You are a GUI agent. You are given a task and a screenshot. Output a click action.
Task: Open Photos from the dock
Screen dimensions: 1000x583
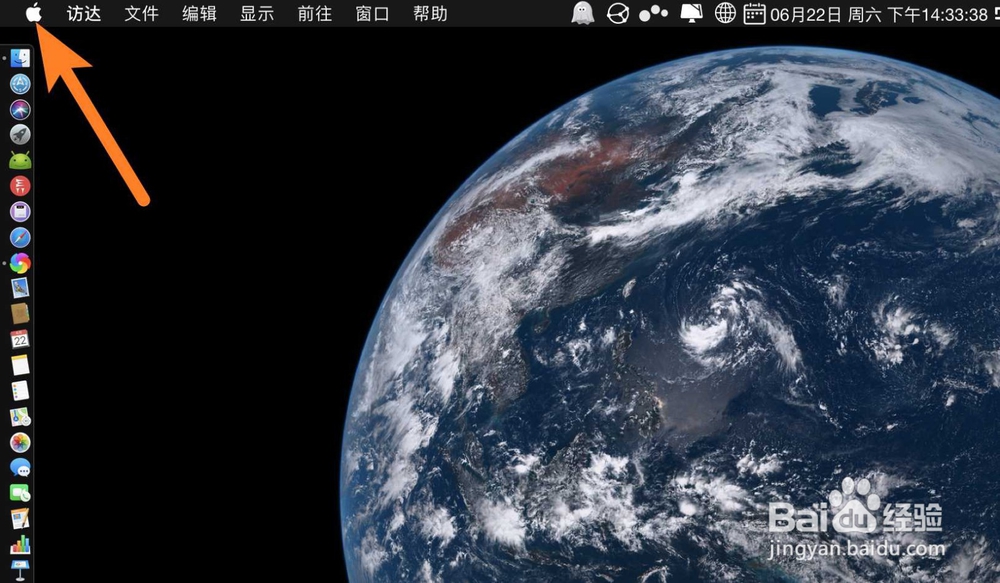tap(20, 442)
